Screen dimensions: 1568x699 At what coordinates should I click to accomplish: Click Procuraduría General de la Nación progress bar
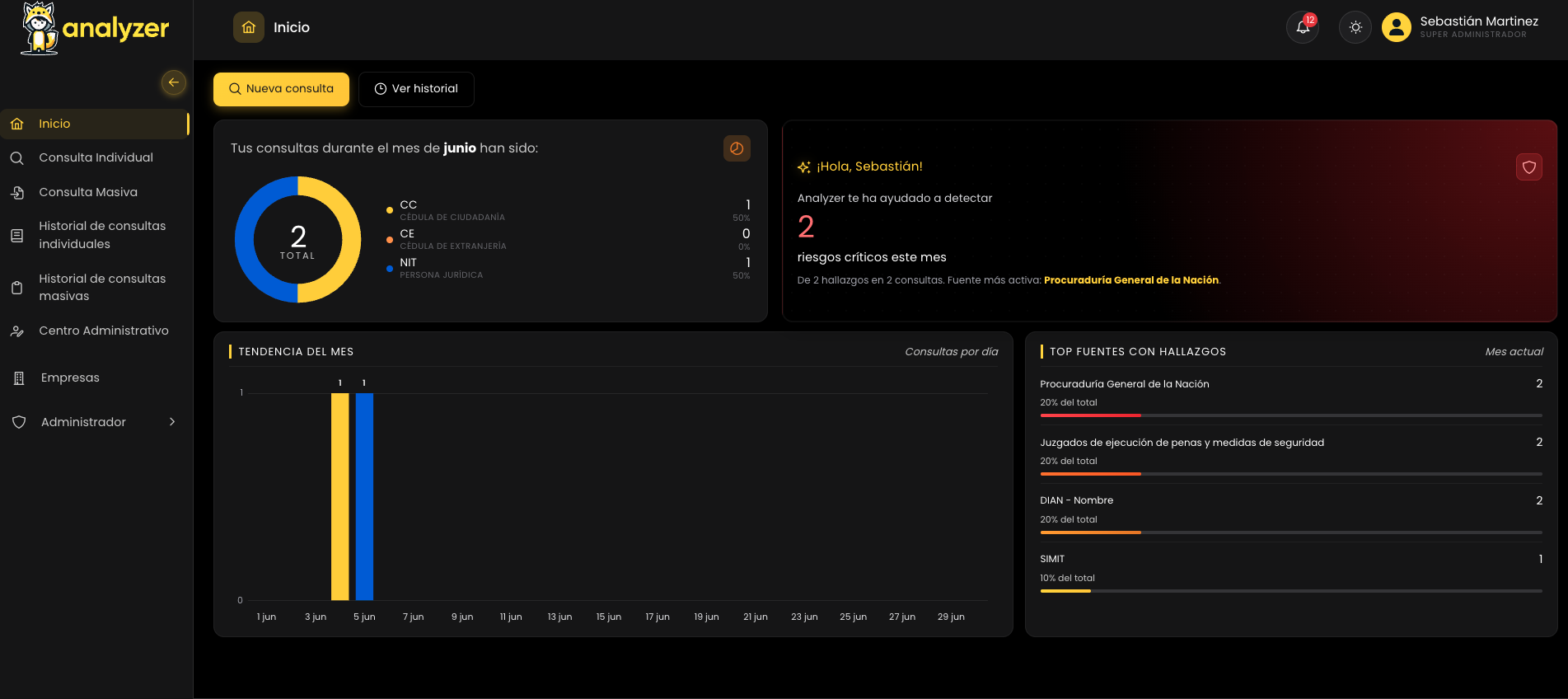(1291, 415)
